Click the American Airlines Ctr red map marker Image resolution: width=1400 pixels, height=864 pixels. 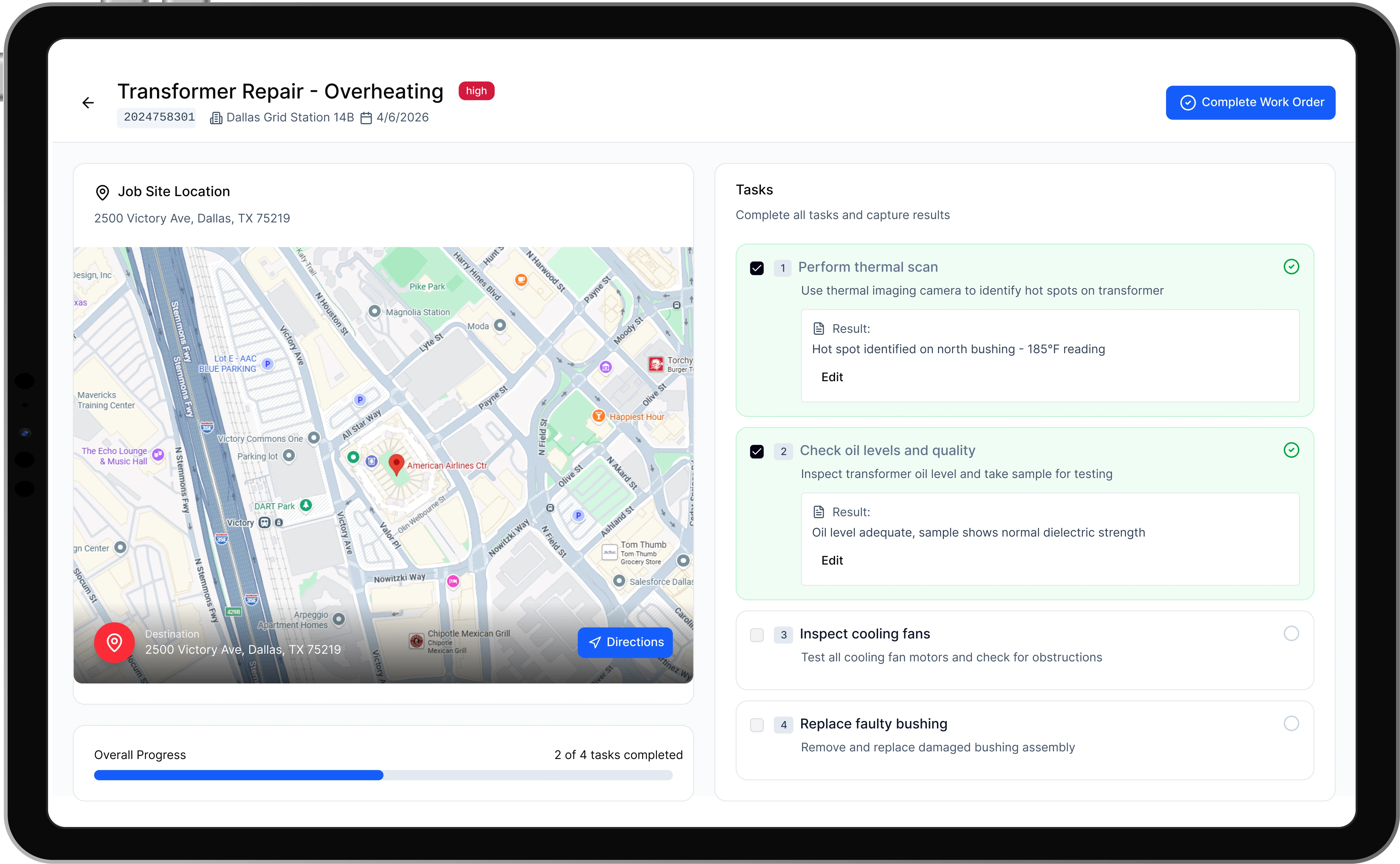point(396,465)
